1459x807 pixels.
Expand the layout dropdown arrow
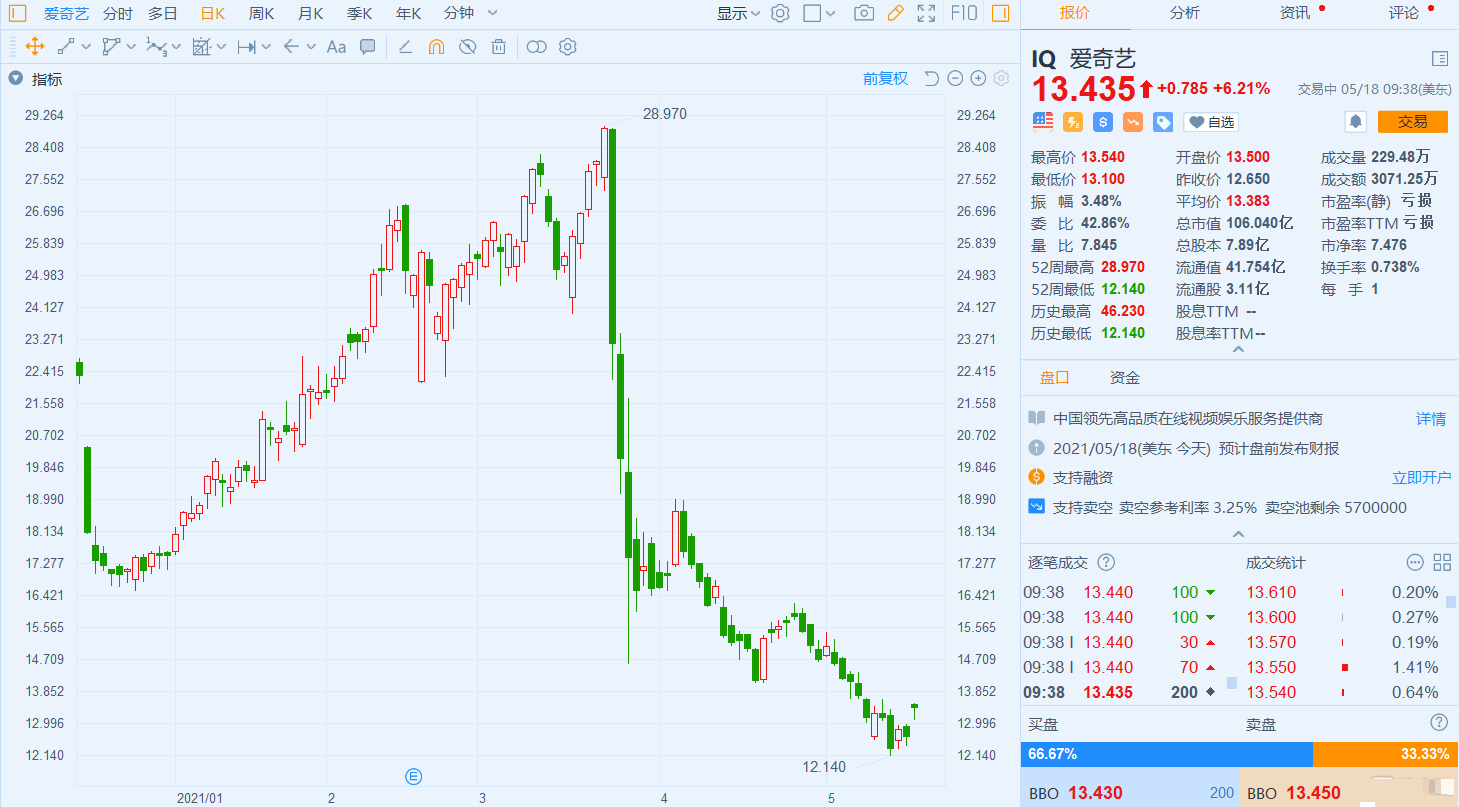click(x=831, y=14)
